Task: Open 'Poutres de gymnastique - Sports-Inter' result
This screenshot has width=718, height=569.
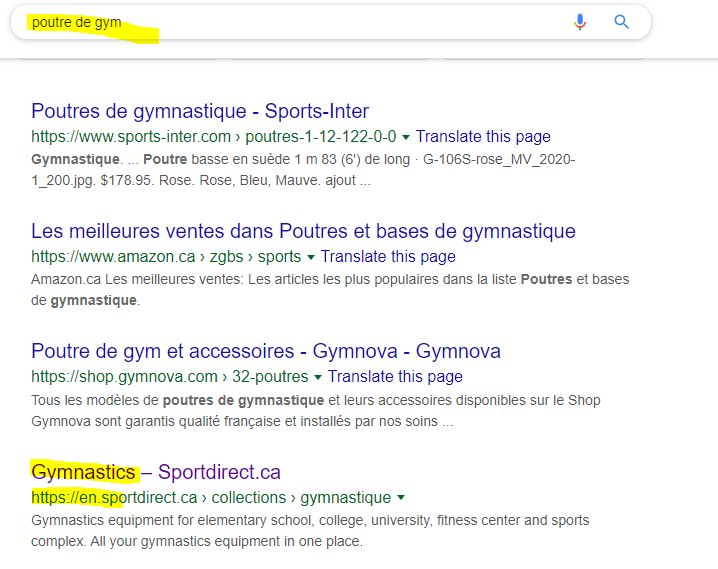Action: point(200,111)
